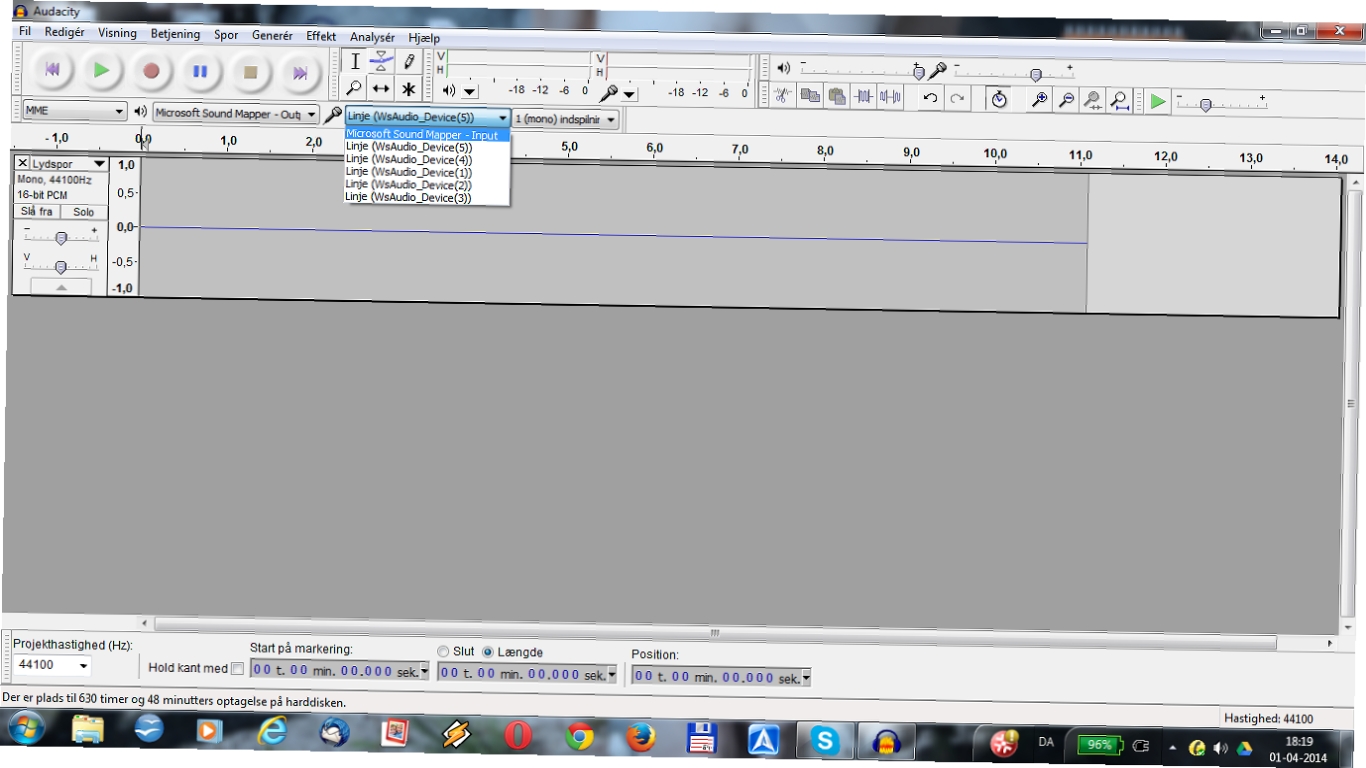1366x768 pixels.
Task: Click the Copy icon in edit toolbar
Action: click(810, 96)
